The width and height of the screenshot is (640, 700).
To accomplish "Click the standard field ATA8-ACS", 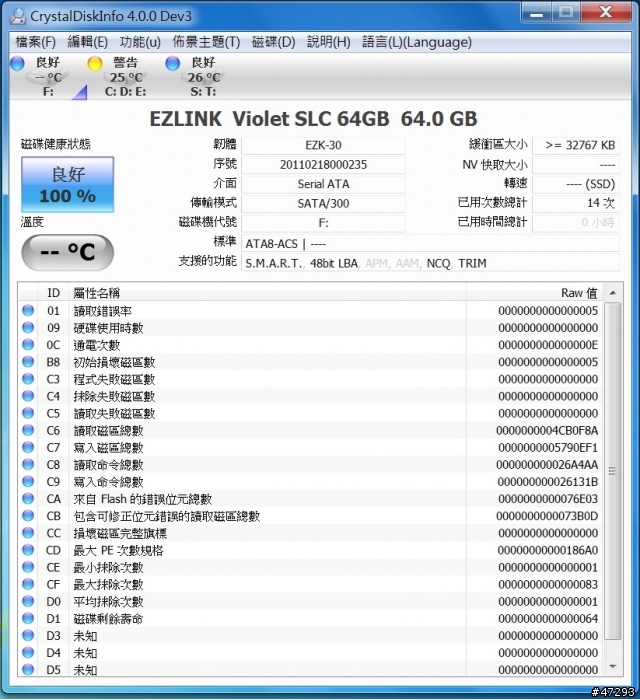I will pos(430,244).
